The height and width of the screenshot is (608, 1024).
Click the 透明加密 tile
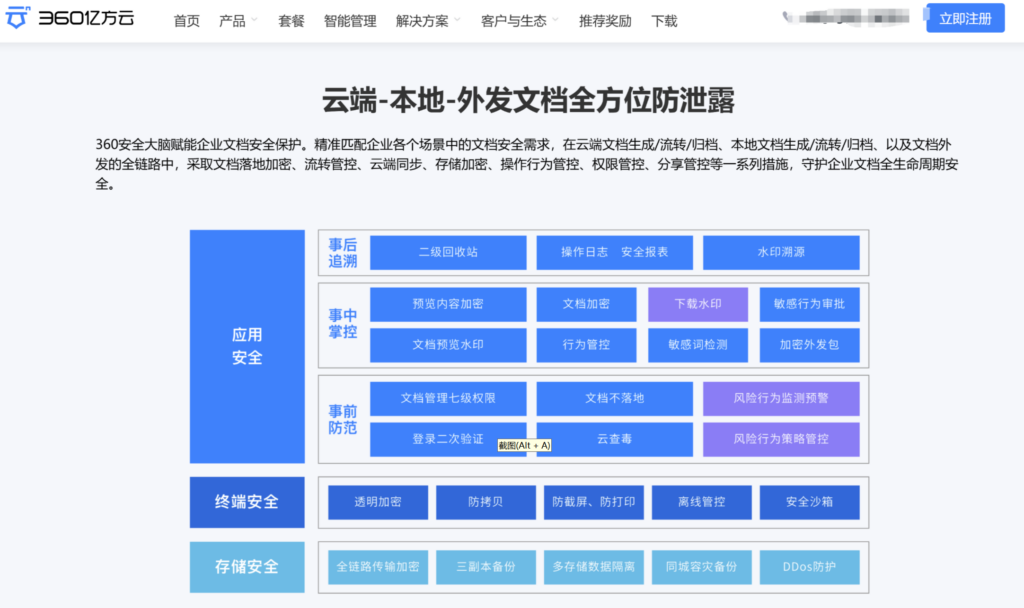(x=377, y=502)
